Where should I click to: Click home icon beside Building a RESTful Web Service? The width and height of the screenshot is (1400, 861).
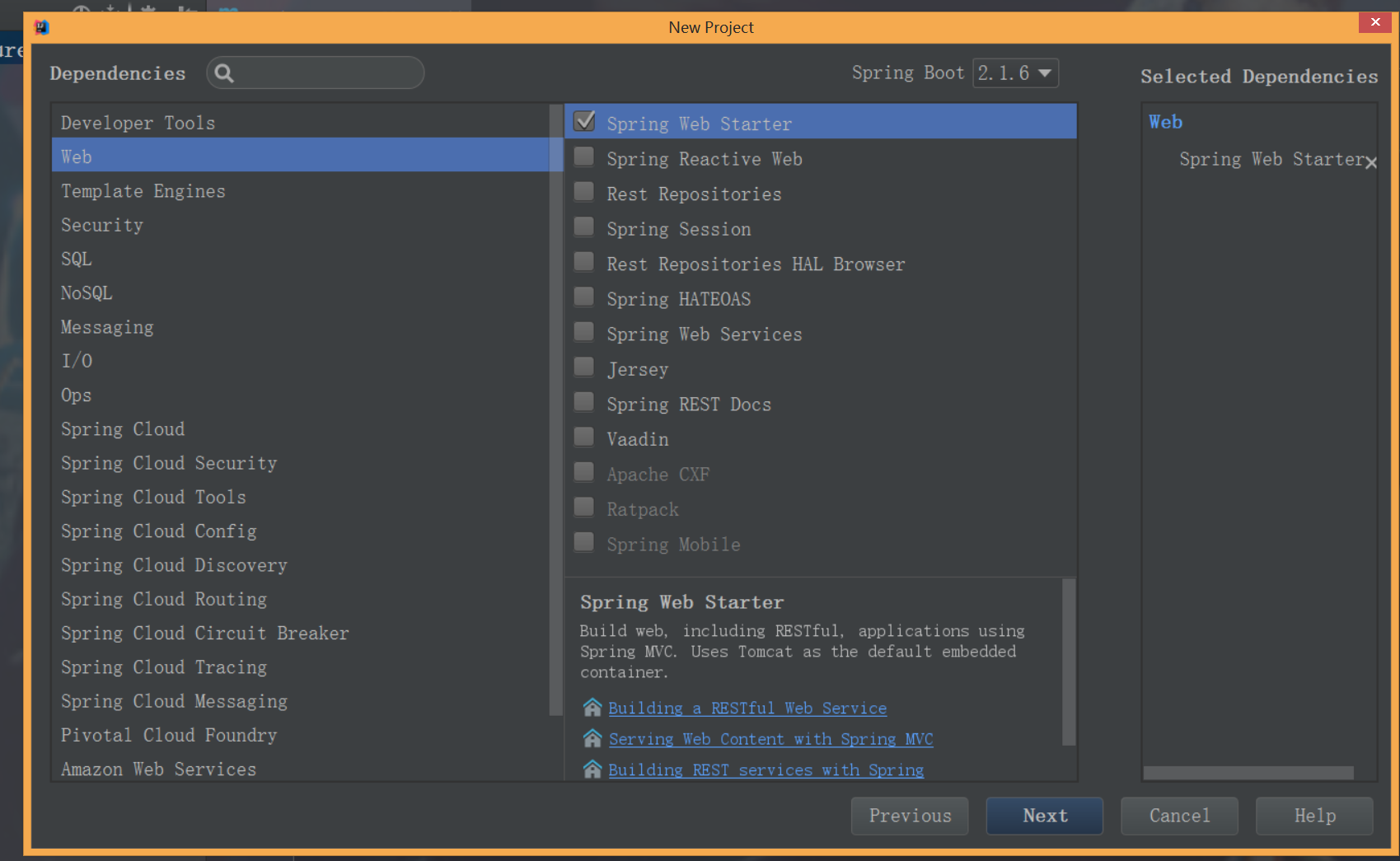pyautogui.click(x=592, y=708)
